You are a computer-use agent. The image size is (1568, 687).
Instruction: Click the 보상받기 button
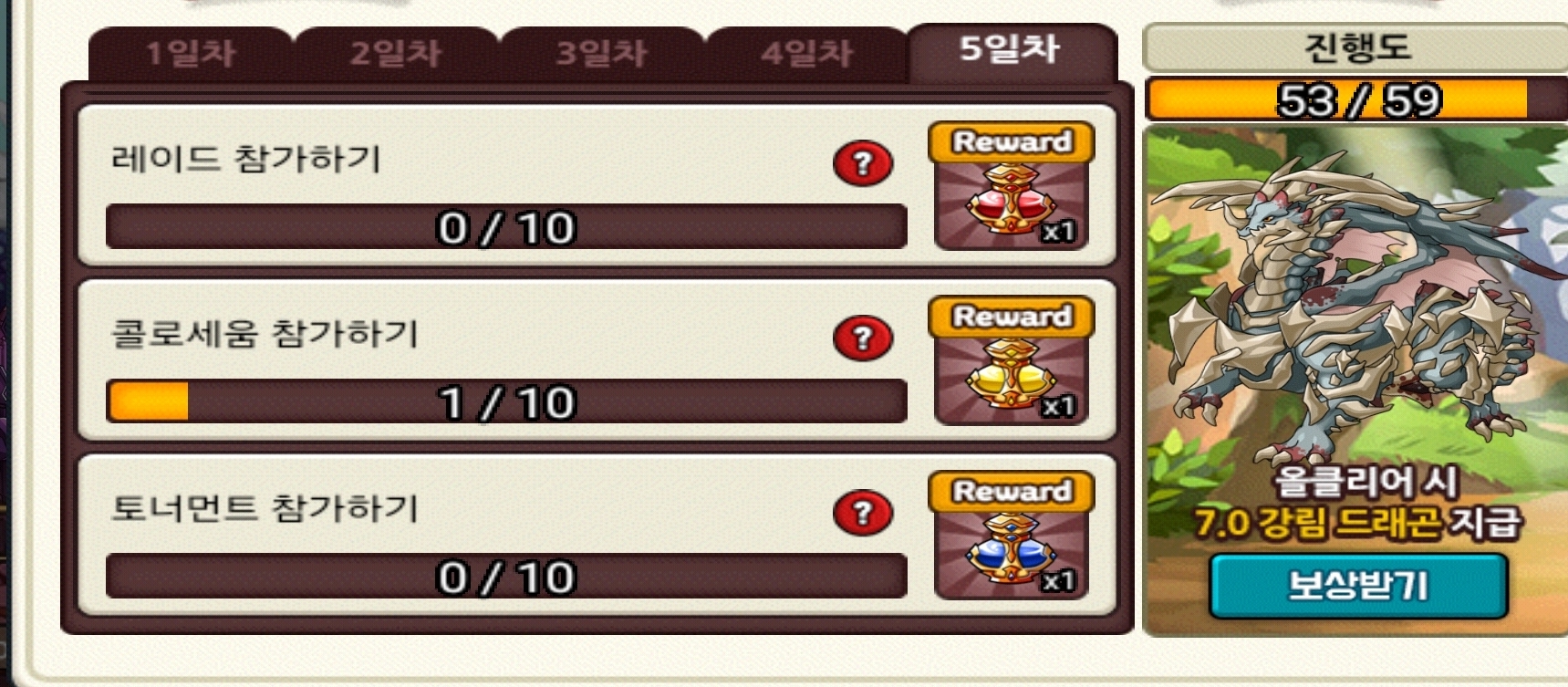pyautogui.click(x=1358, y=586)
